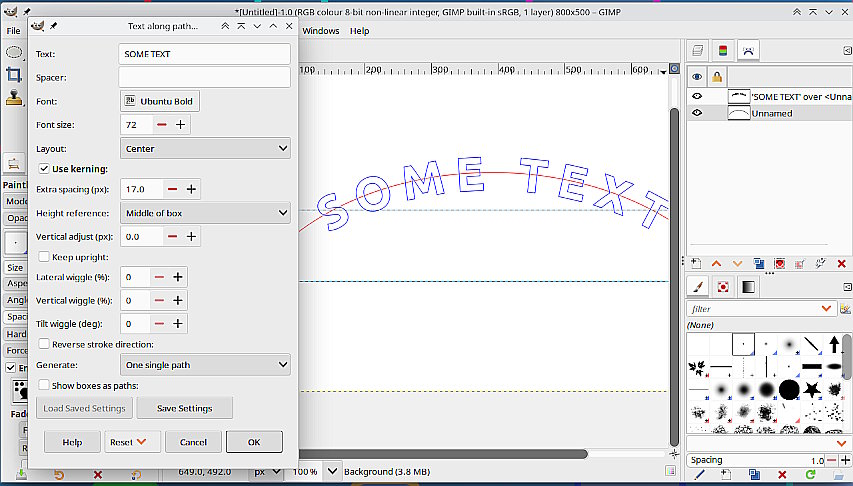Open assign tags dropdown below brushes
The height and width of the screenshot is (486, 853).
tap(842, 443)
